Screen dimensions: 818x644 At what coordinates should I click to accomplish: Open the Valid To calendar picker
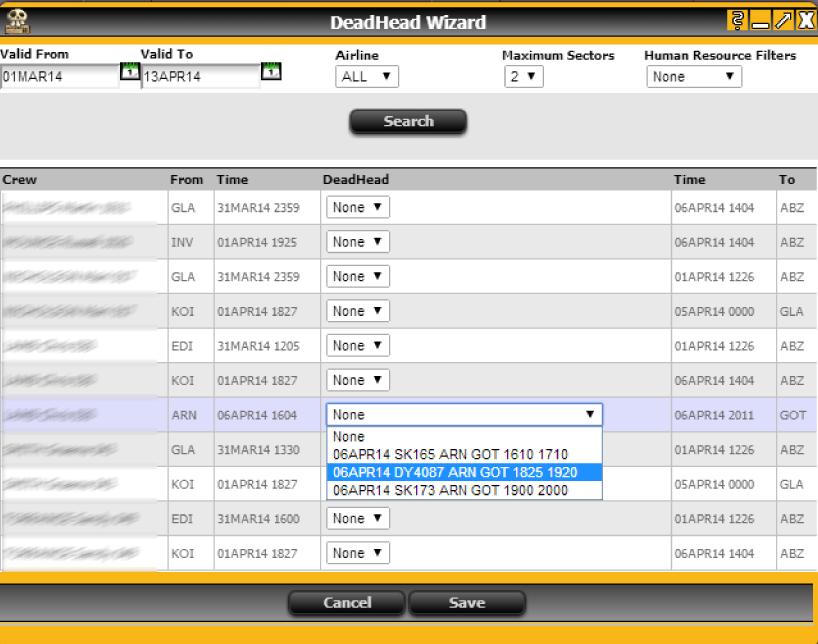(271, 71)
